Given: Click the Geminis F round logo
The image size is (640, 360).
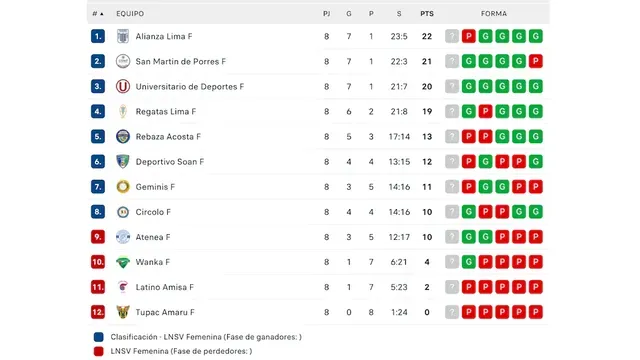Looking at the screenshot, I should point(123,187).
